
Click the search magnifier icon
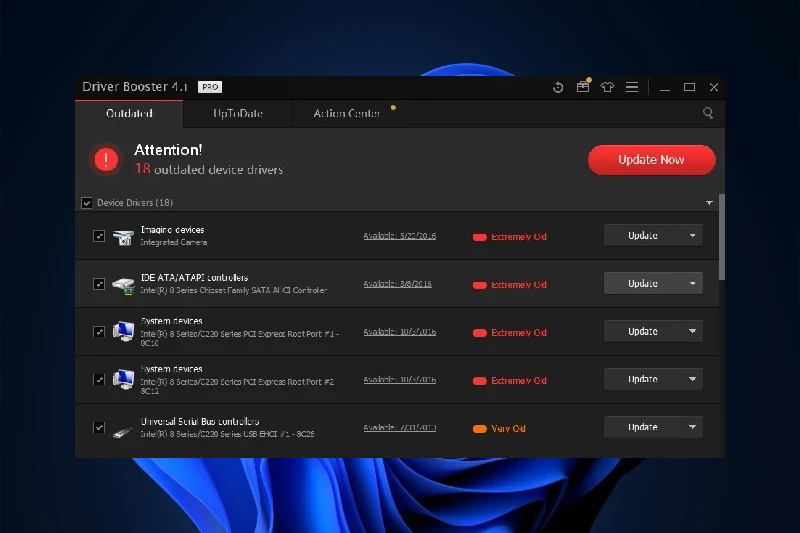pyautogui.click(x=708, y=113)
